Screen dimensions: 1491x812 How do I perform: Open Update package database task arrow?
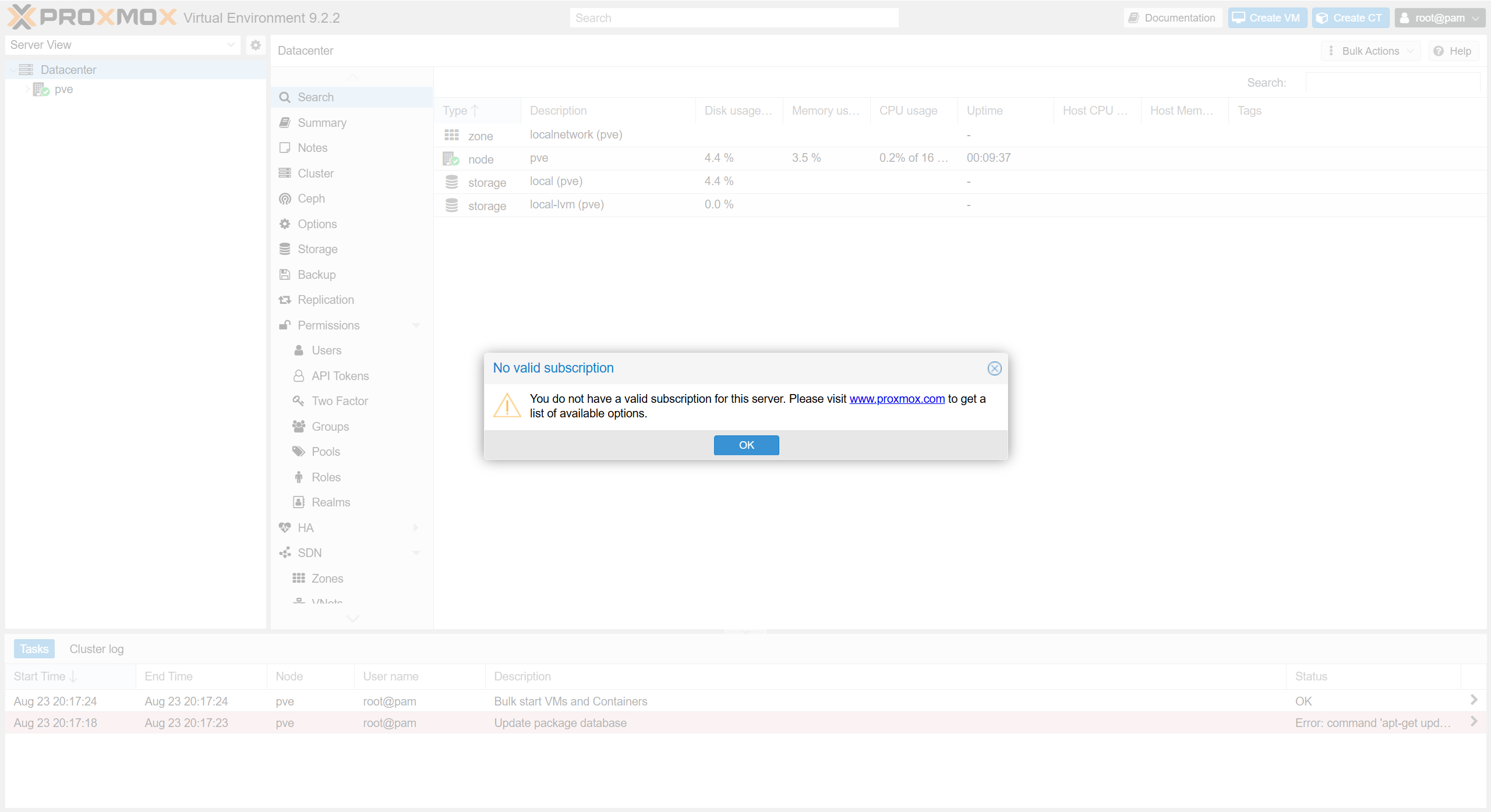pyautogui.click(x=1474, y=721)
